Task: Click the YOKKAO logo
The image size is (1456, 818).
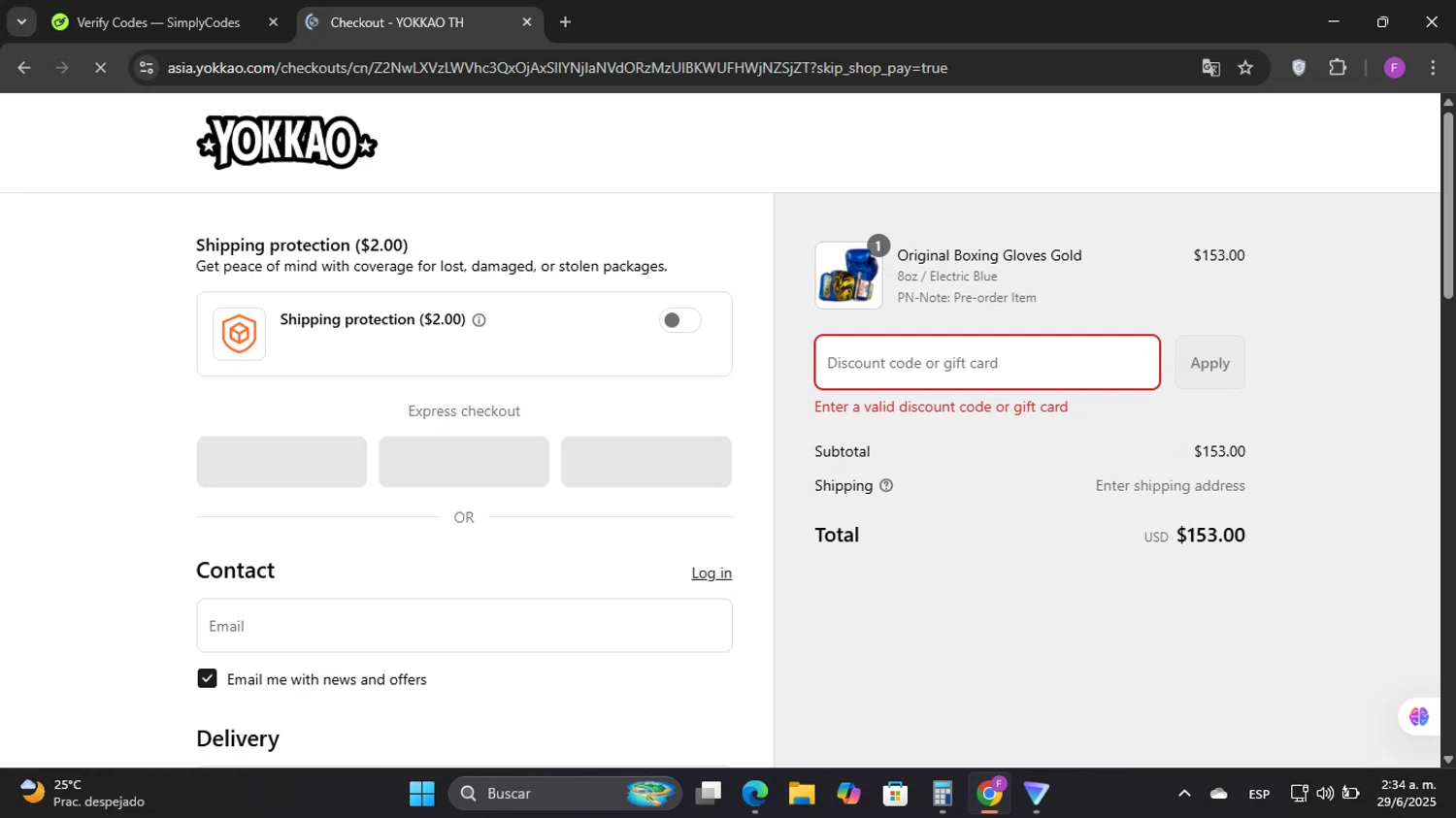Action: (286, 143)
